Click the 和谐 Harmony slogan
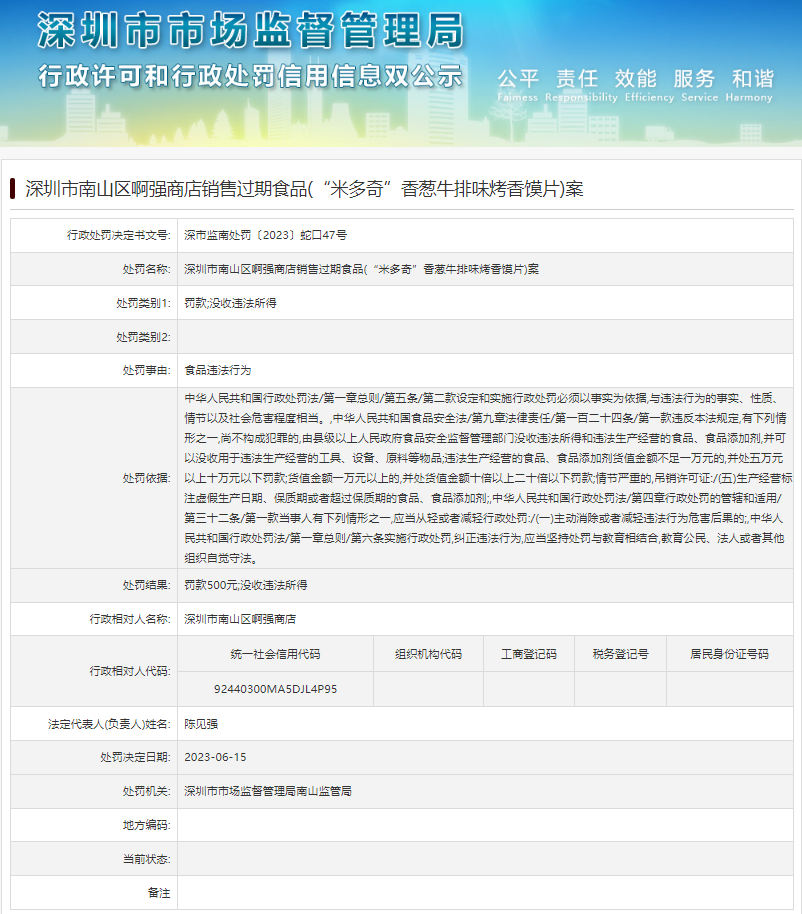The height and width of the screenshot is (914, 802). pyautogui.click(x=749, y=85)
